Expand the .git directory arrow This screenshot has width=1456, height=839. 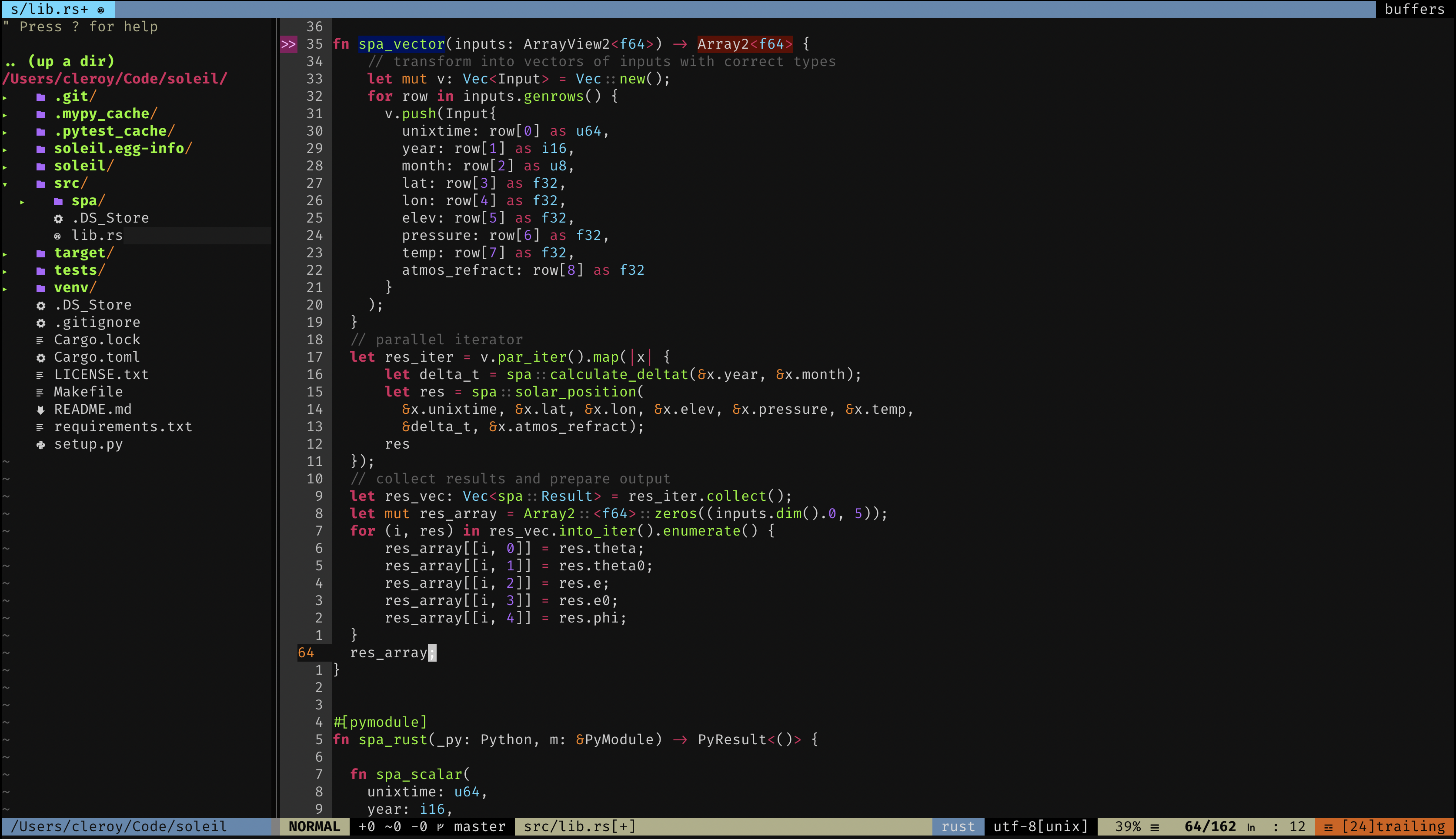click(x=5, y=97)
